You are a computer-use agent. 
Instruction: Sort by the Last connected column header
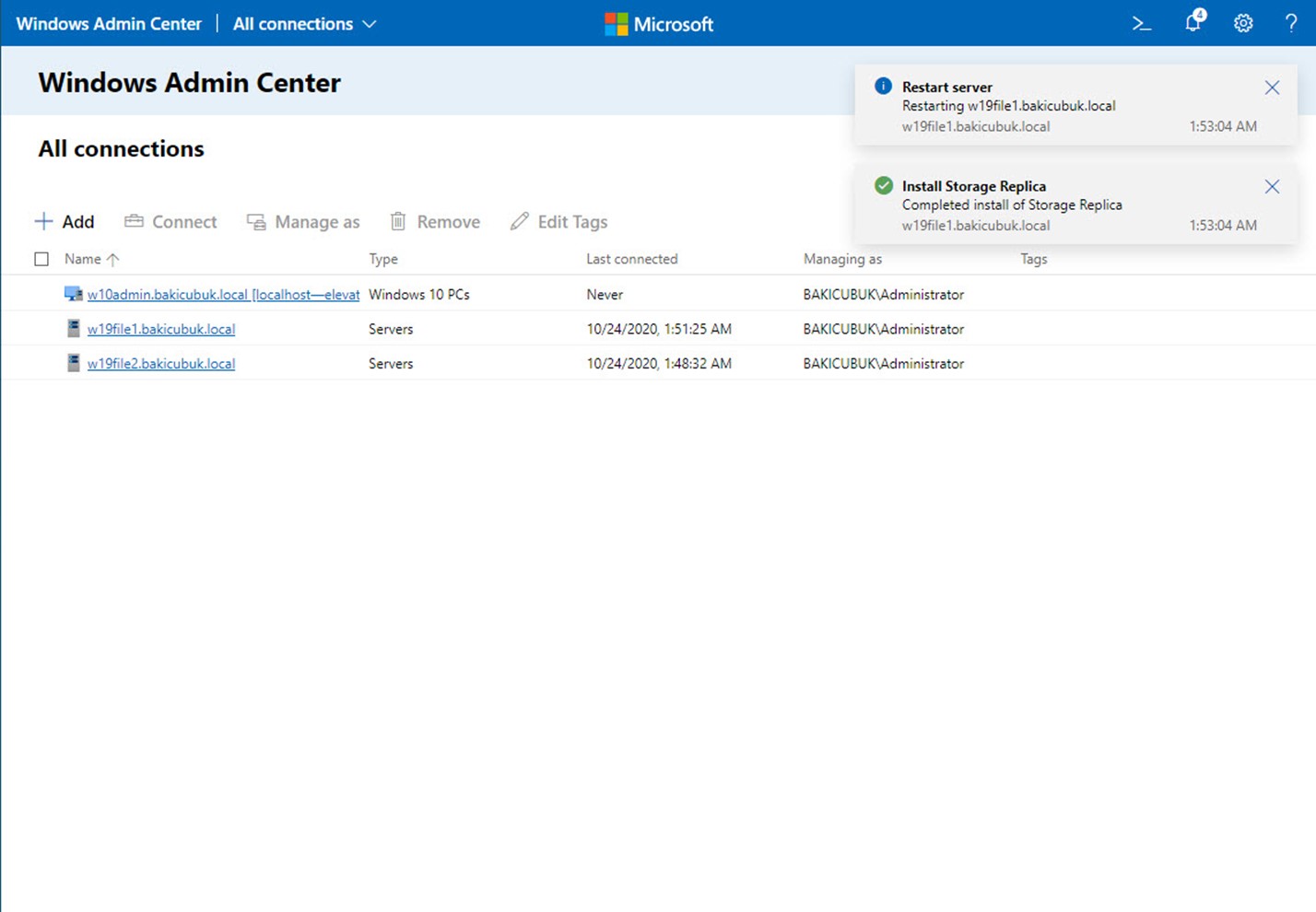tap(632, 259)
